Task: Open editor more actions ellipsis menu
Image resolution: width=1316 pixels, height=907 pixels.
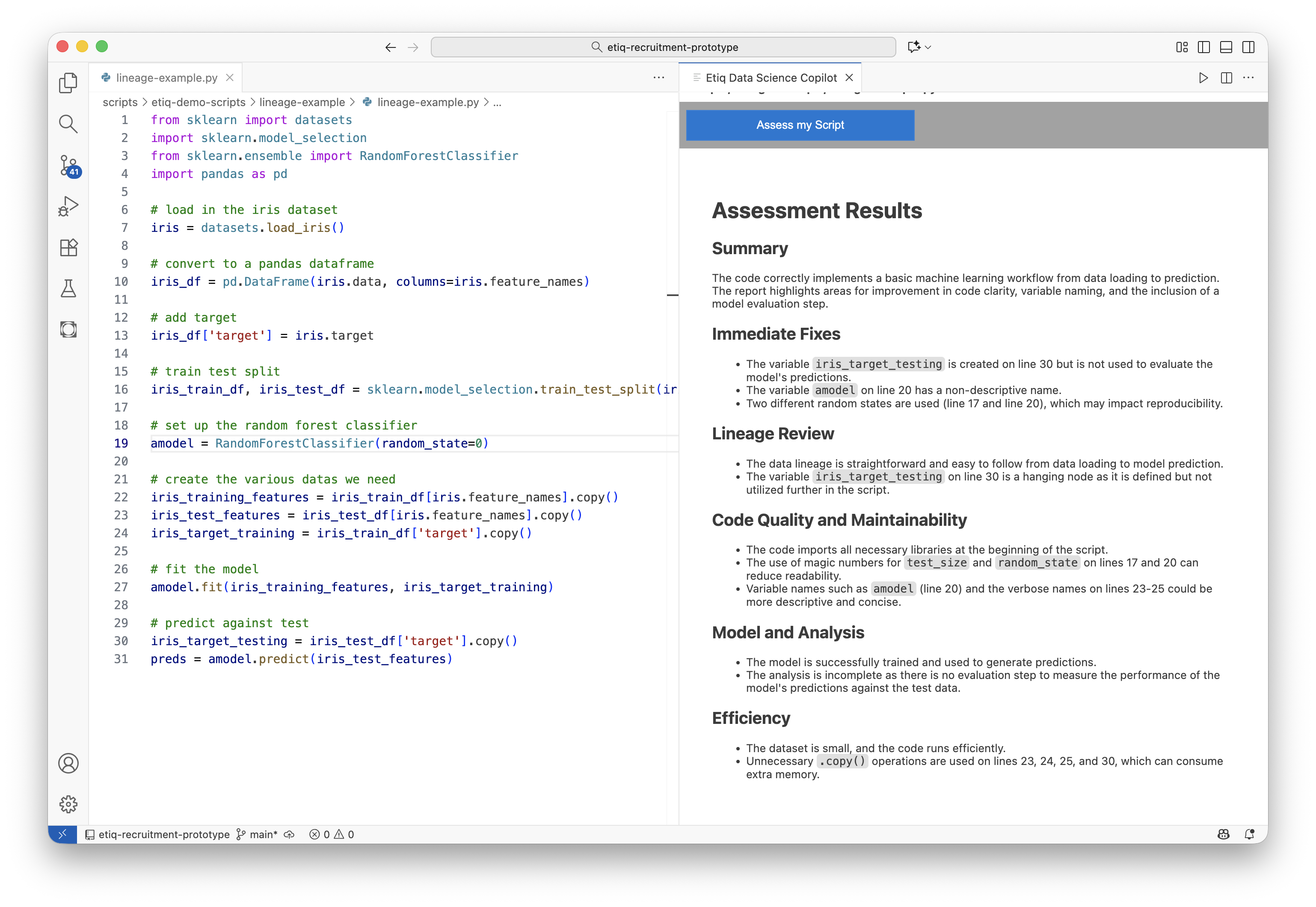Action: (x=658, y=78)
